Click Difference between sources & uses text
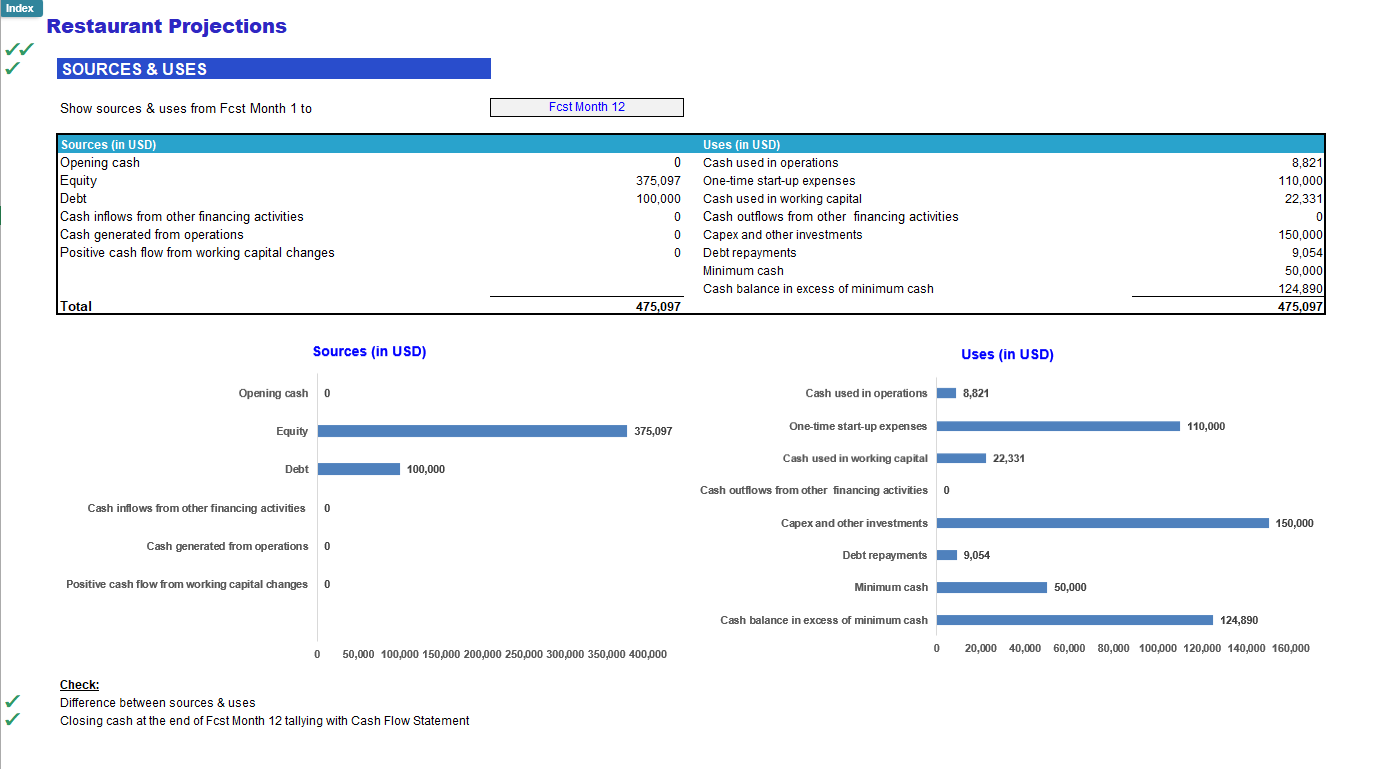The image size is (1387, 769). [x=157, y=703]
